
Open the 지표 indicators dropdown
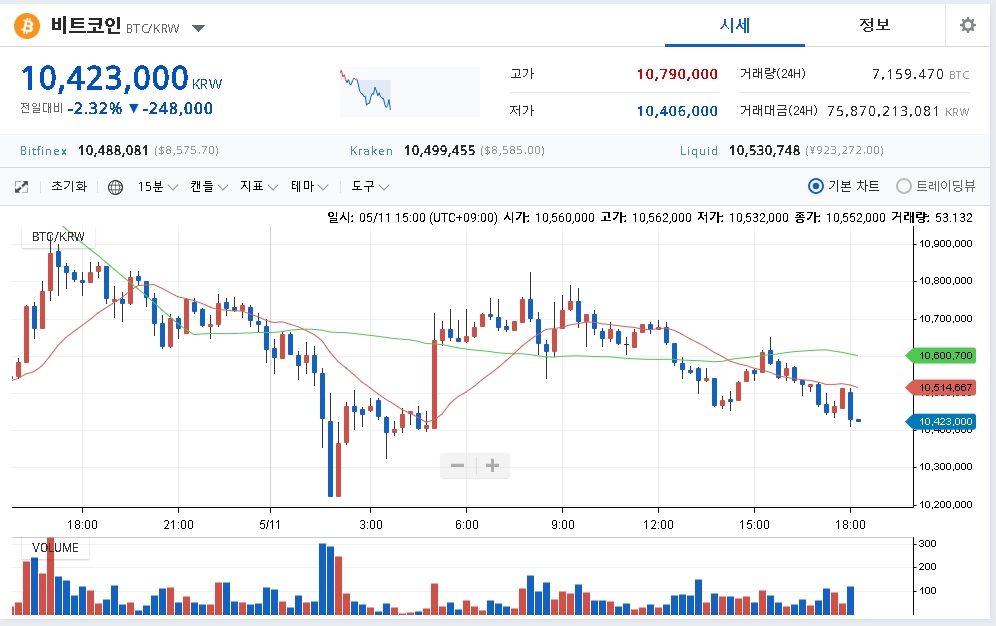pyautogui.click(x=259, y=186)
